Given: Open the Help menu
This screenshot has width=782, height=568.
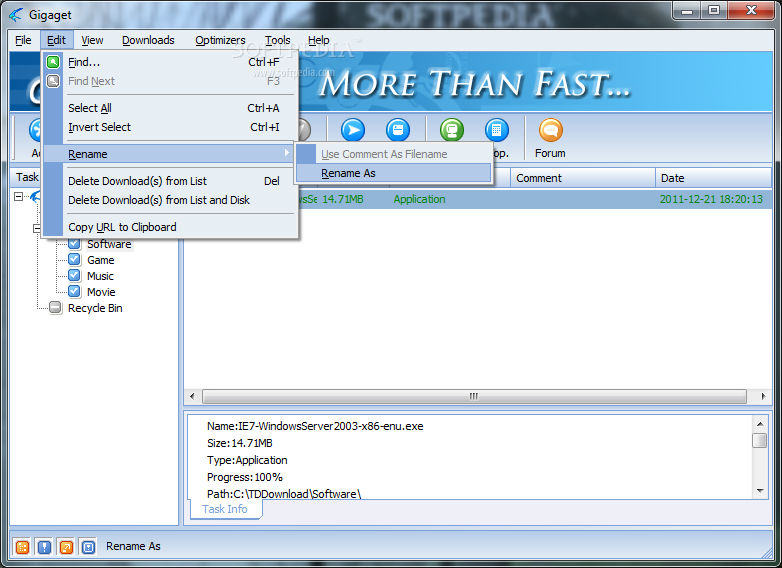Looking at the screenshot, I should [319, 40].
